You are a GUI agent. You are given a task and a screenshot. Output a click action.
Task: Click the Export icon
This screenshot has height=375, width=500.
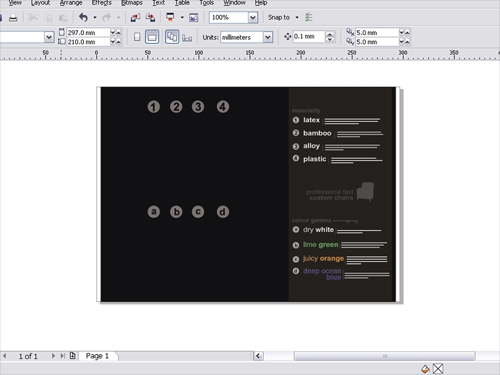pyautogui.click(x=150, y=18)
